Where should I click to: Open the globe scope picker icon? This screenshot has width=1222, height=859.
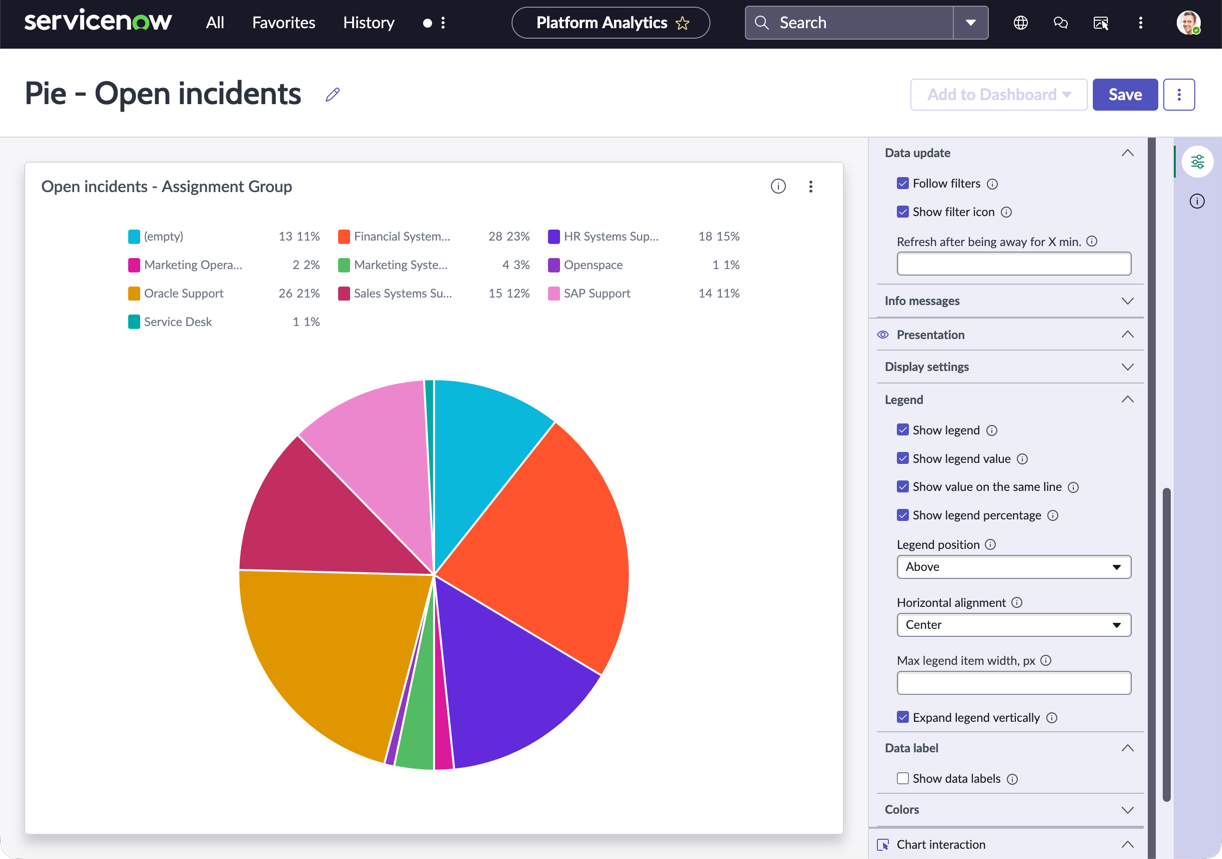click(1020, 23)
